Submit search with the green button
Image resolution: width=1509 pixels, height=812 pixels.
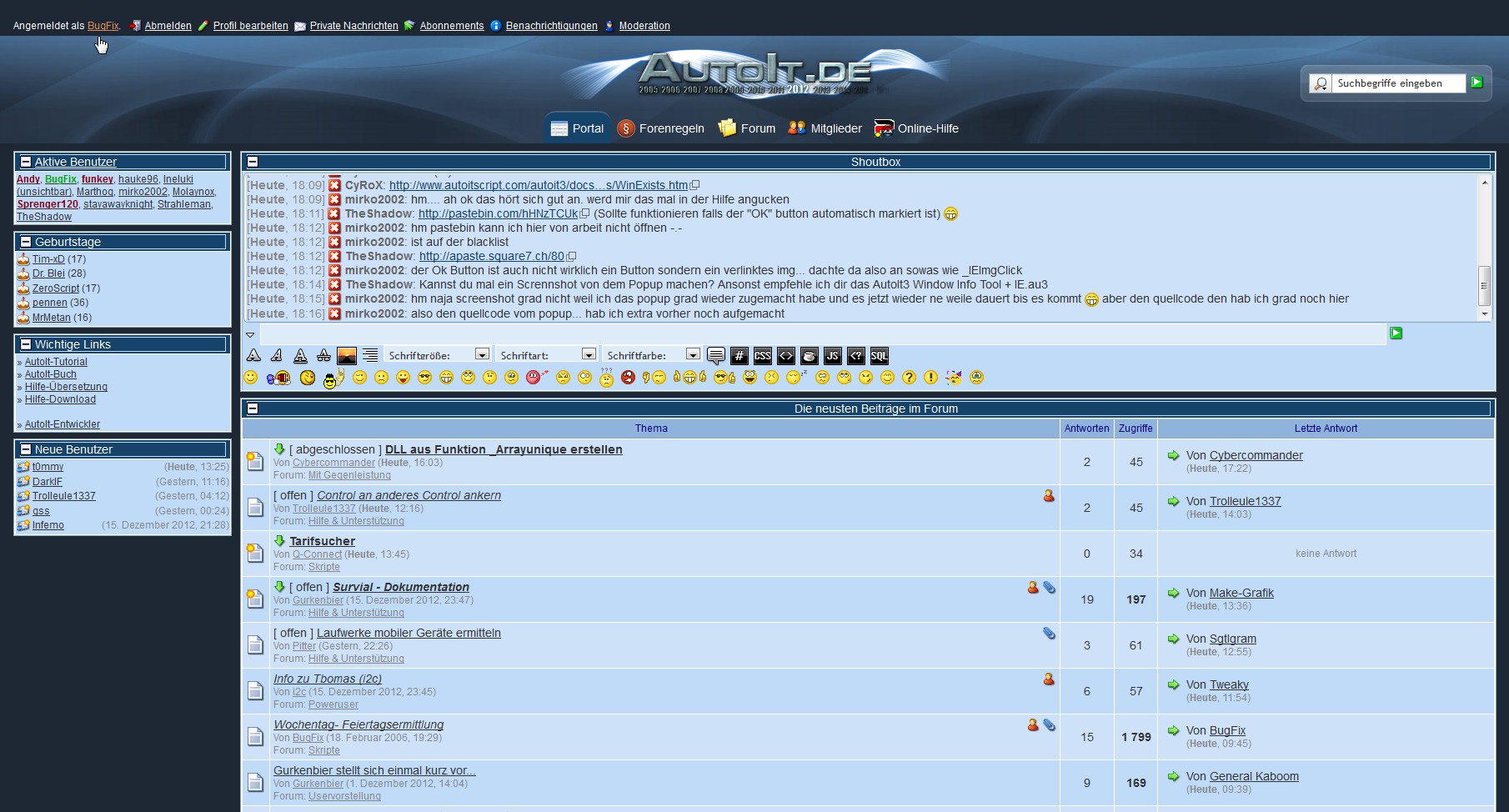pos(1476,83)
